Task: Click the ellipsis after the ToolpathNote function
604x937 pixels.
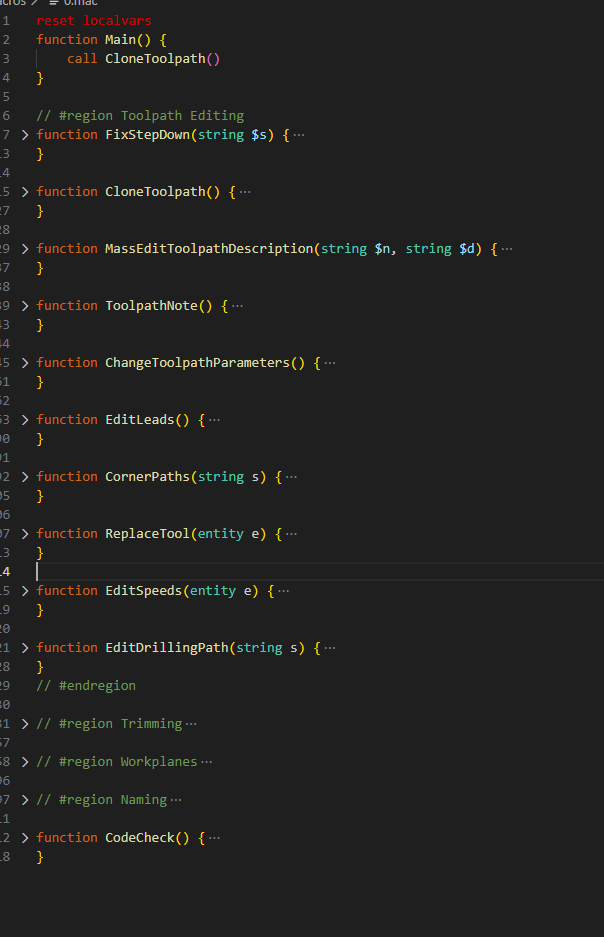Action: point(237,306)
